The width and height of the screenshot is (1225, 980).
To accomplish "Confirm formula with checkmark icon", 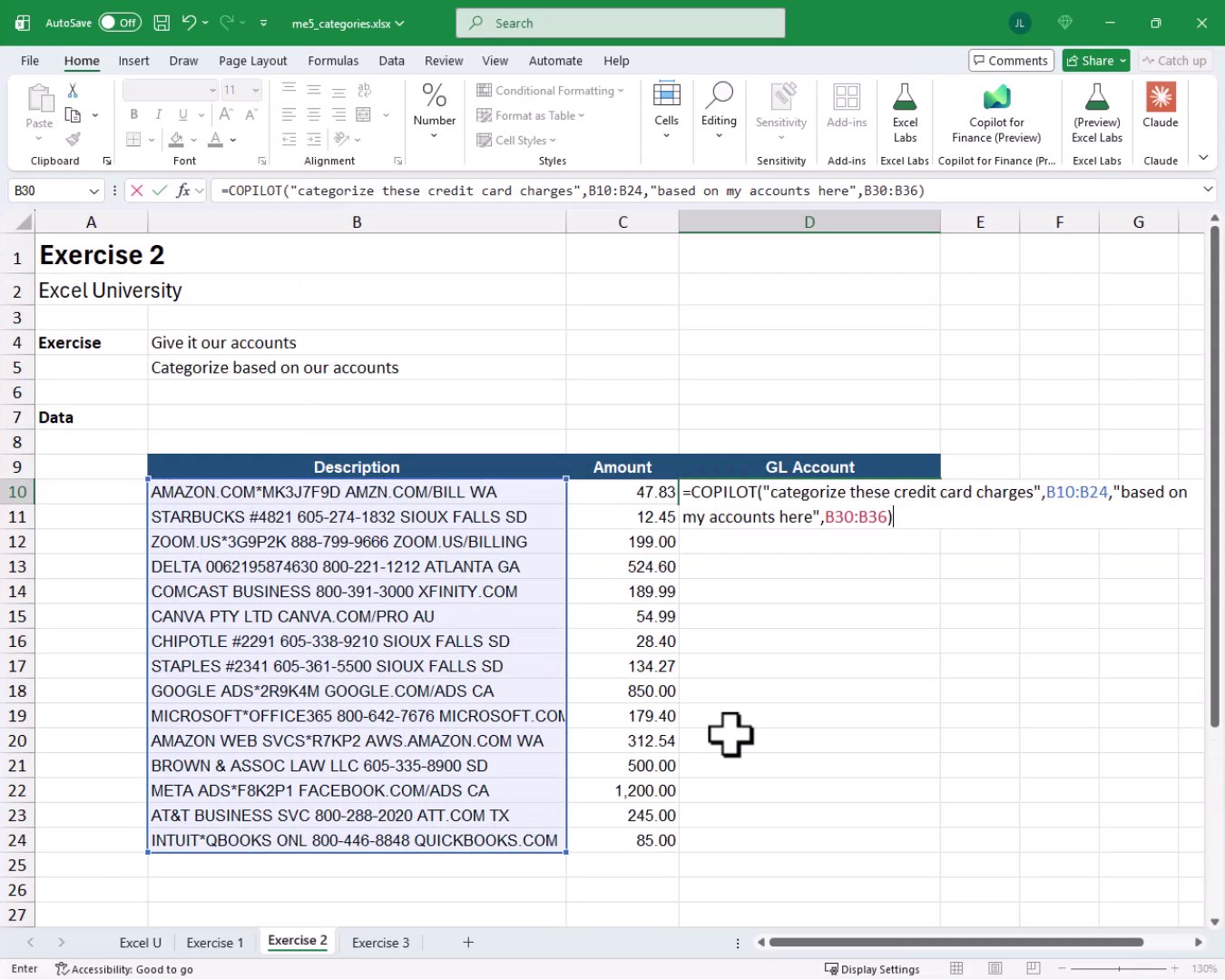I will tap(160, 191).
